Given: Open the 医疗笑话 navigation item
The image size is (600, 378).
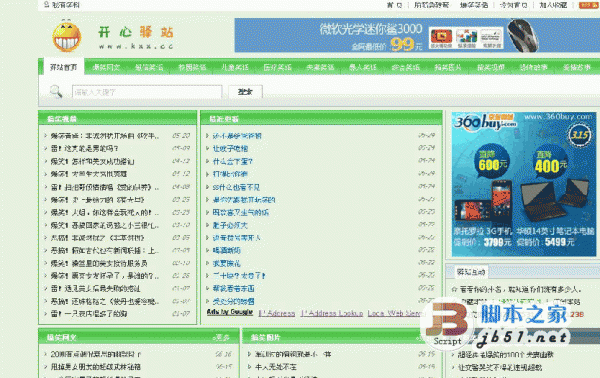Looking at the screenshot, I should point(277,67).
